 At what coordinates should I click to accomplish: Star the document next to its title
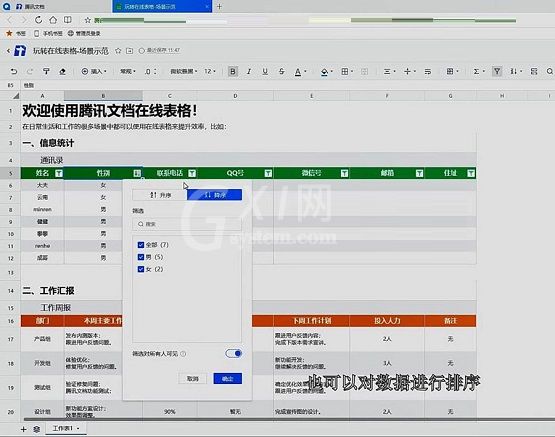point(118,51)
